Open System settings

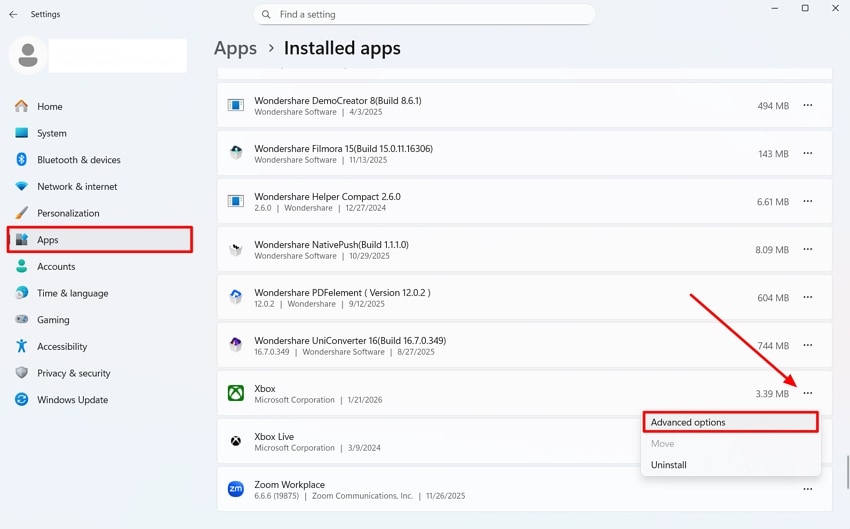100,133
